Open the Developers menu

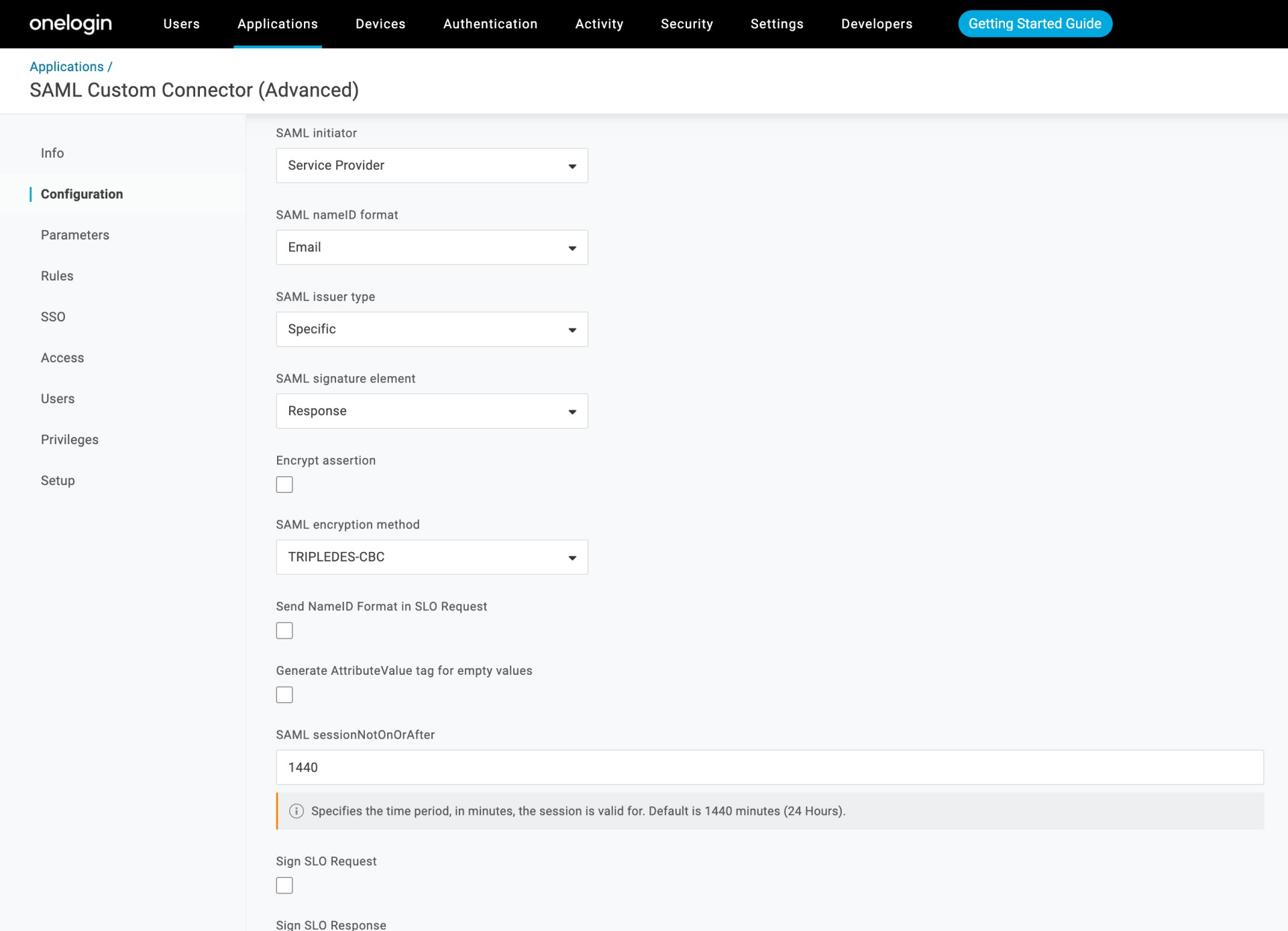coord(876,24)
